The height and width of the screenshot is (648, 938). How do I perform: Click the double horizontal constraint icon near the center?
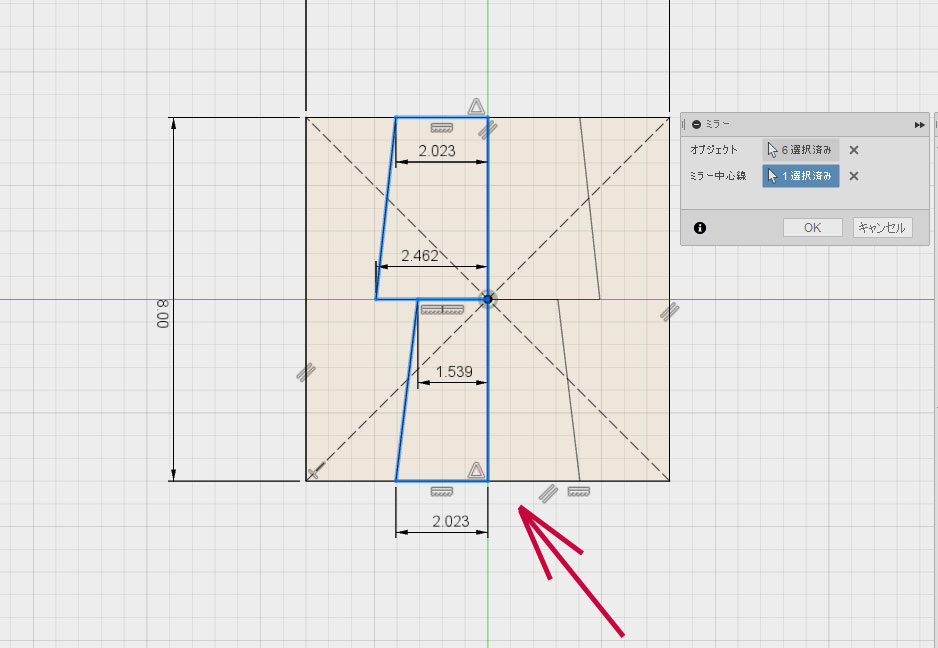441,311
